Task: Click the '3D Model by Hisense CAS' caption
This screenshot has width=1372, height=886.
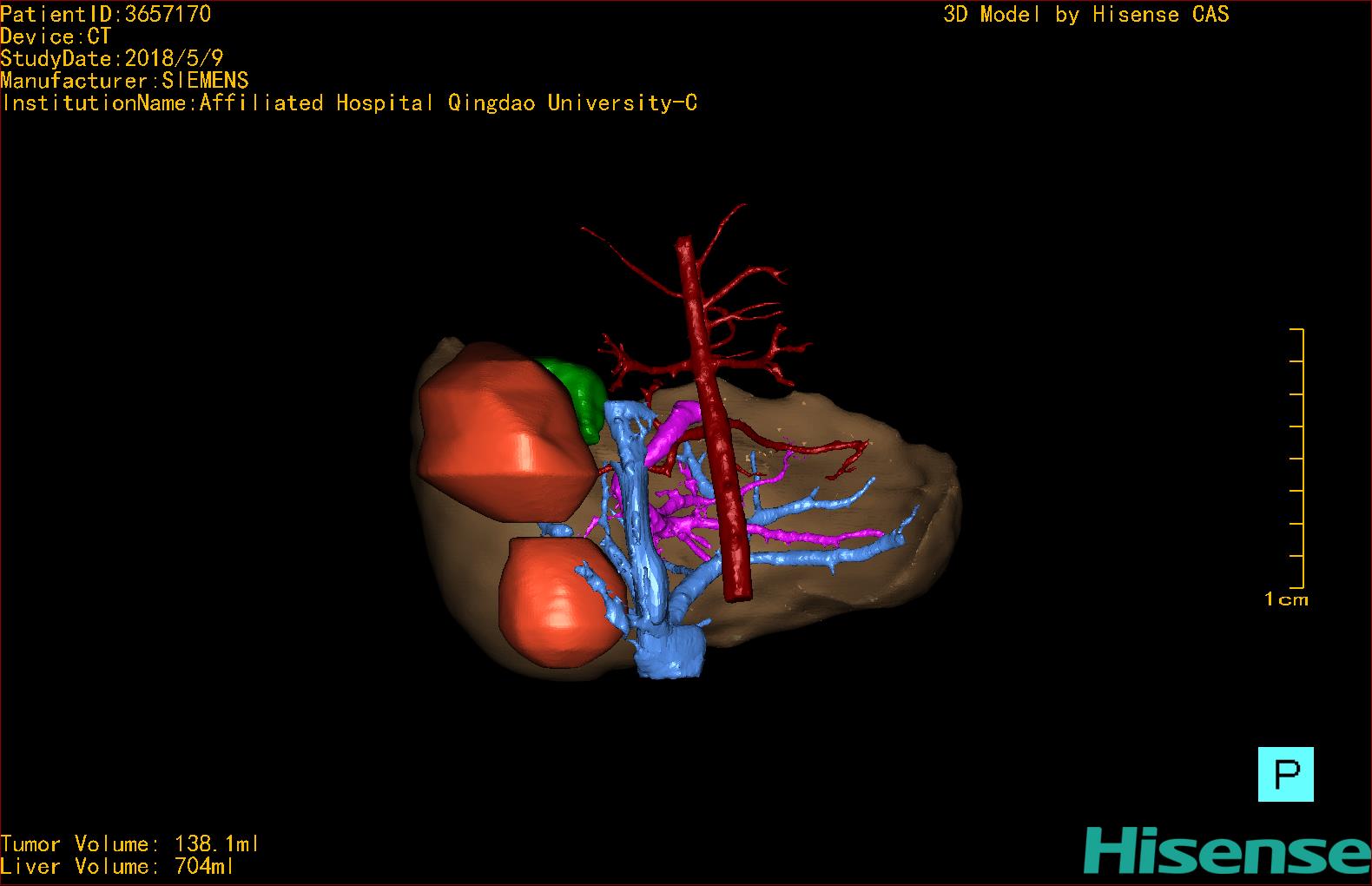Action: (x=1086, y=15)
